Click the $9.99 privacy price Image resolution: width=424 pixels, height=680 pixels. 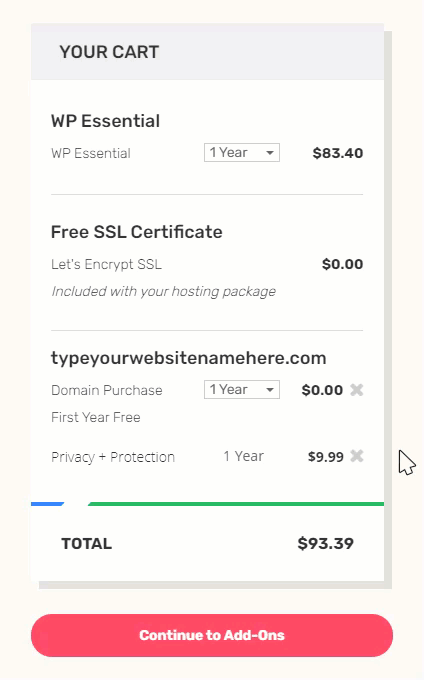coord(326,457)
